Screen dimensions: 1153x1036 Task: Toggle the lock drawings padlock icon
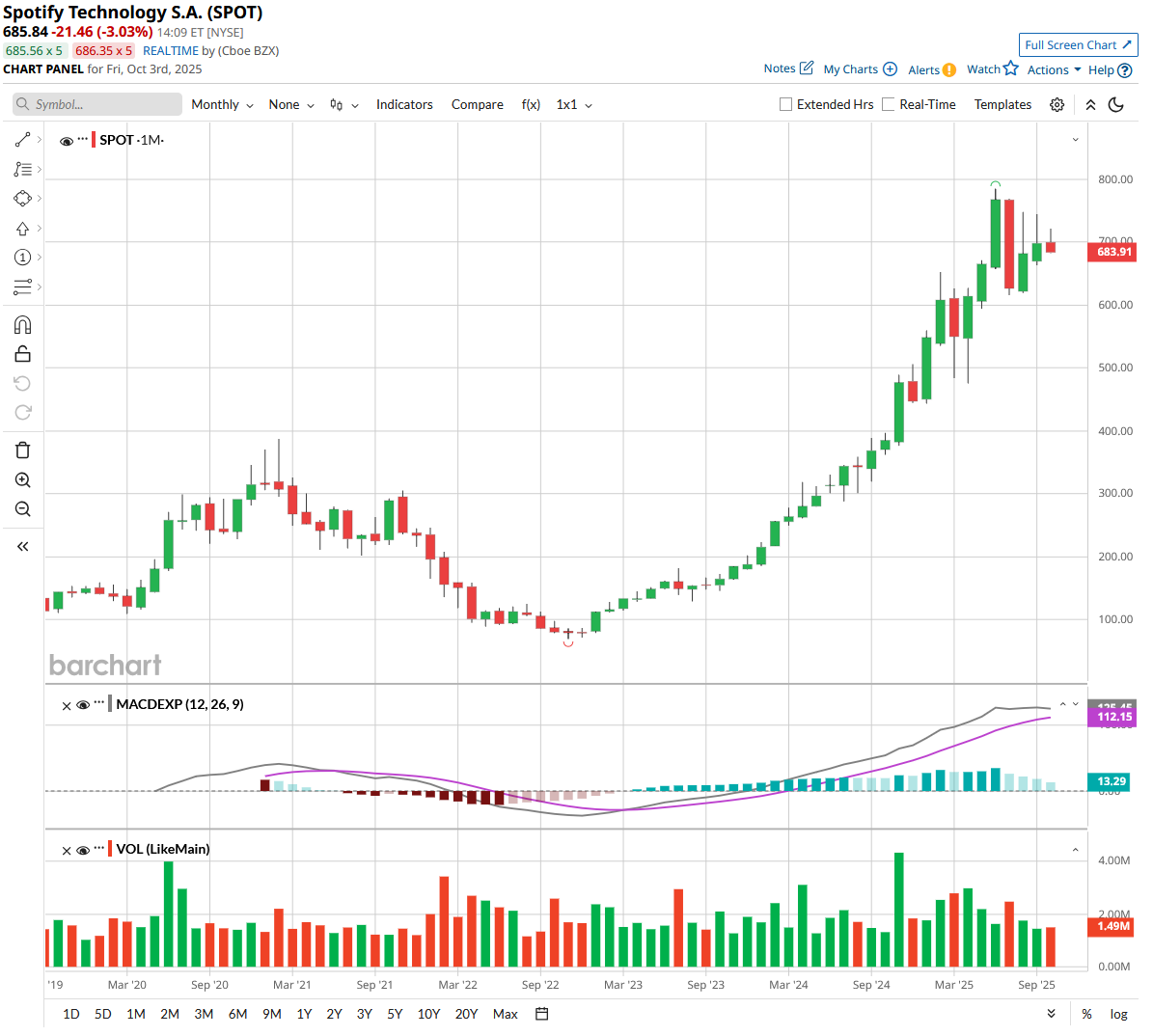23,354
